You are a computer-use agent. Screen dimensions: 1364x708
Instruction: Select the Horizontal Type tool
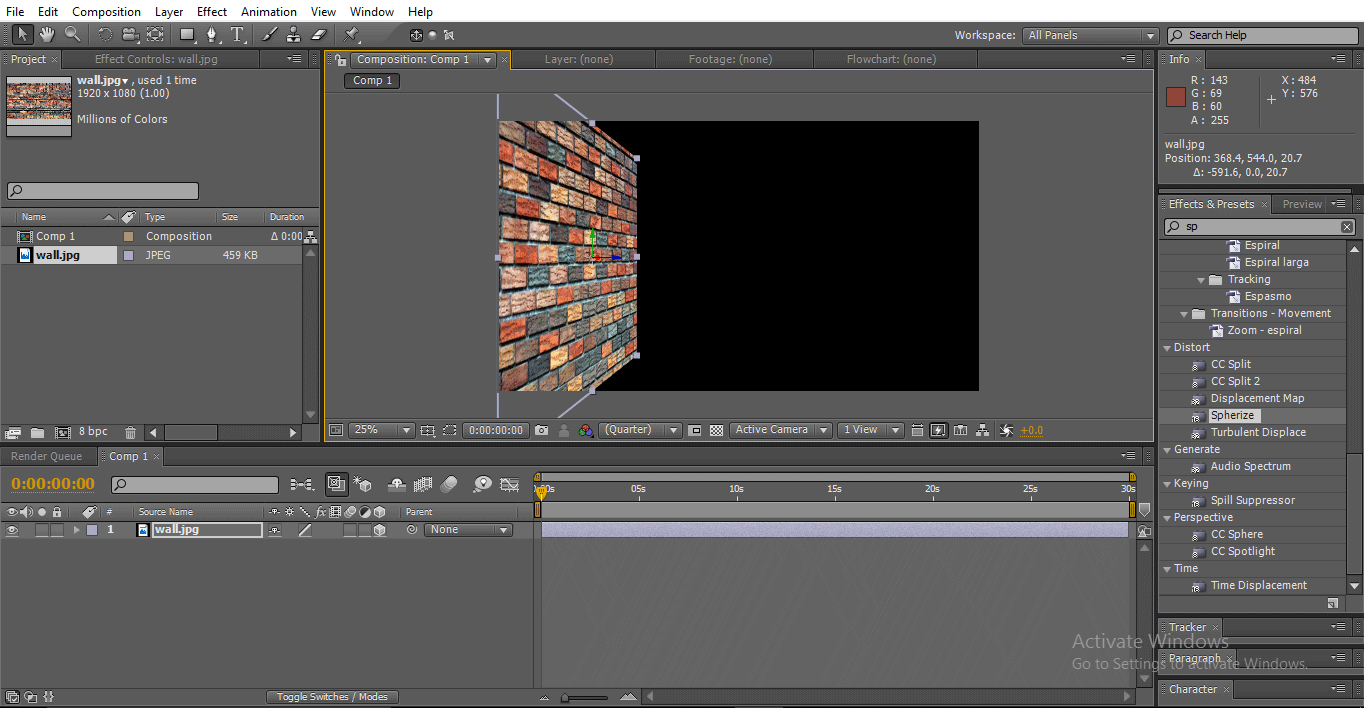[238, 35]
